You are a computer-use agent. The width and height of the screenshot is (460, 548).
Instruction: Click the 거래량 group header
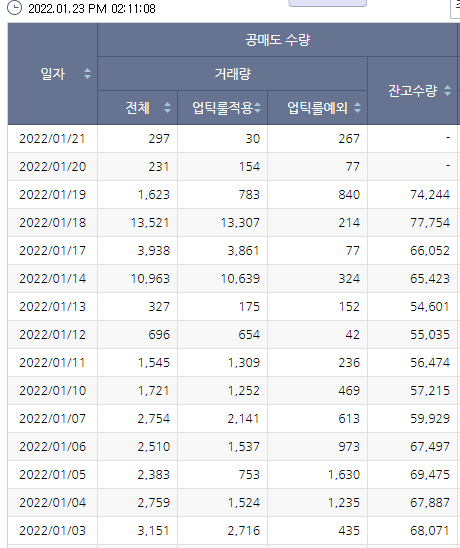(x=232, y=74)
